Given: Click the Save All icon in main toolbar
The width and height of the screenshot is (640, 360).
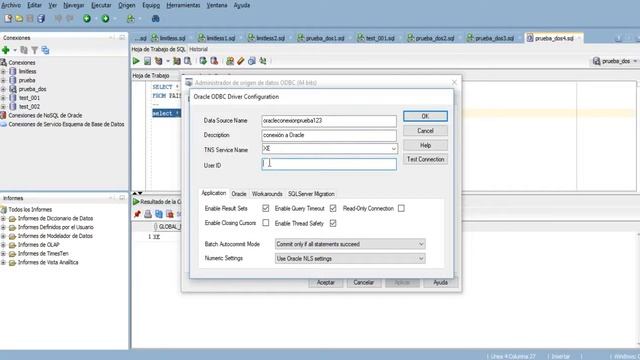Looking at the screenshot, I should tap(41, 18).
